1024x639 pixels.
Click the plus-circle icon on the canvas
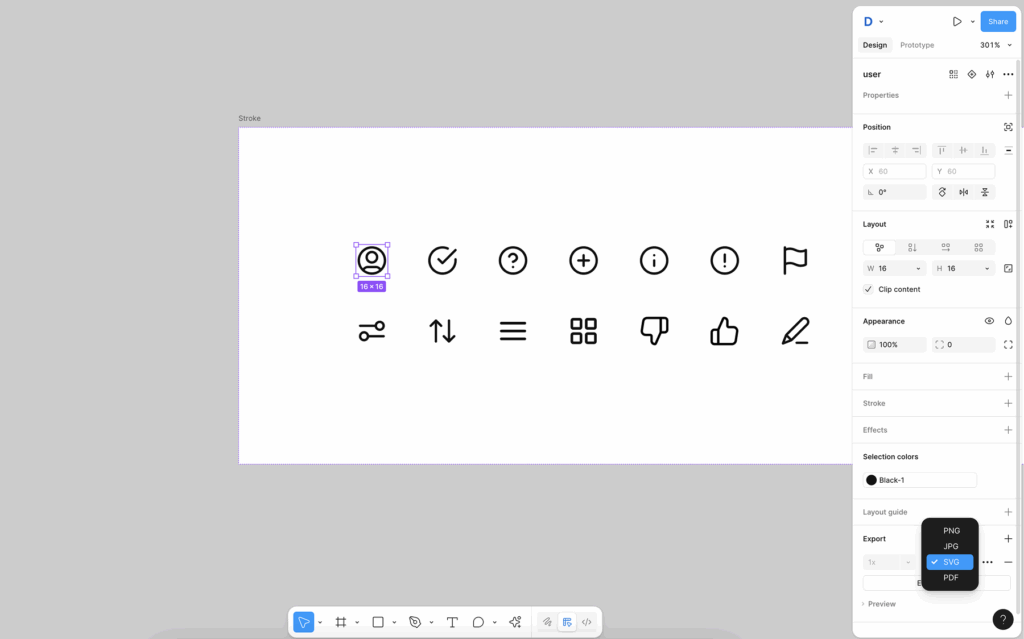pyautogui.click(x=583, y=260)
